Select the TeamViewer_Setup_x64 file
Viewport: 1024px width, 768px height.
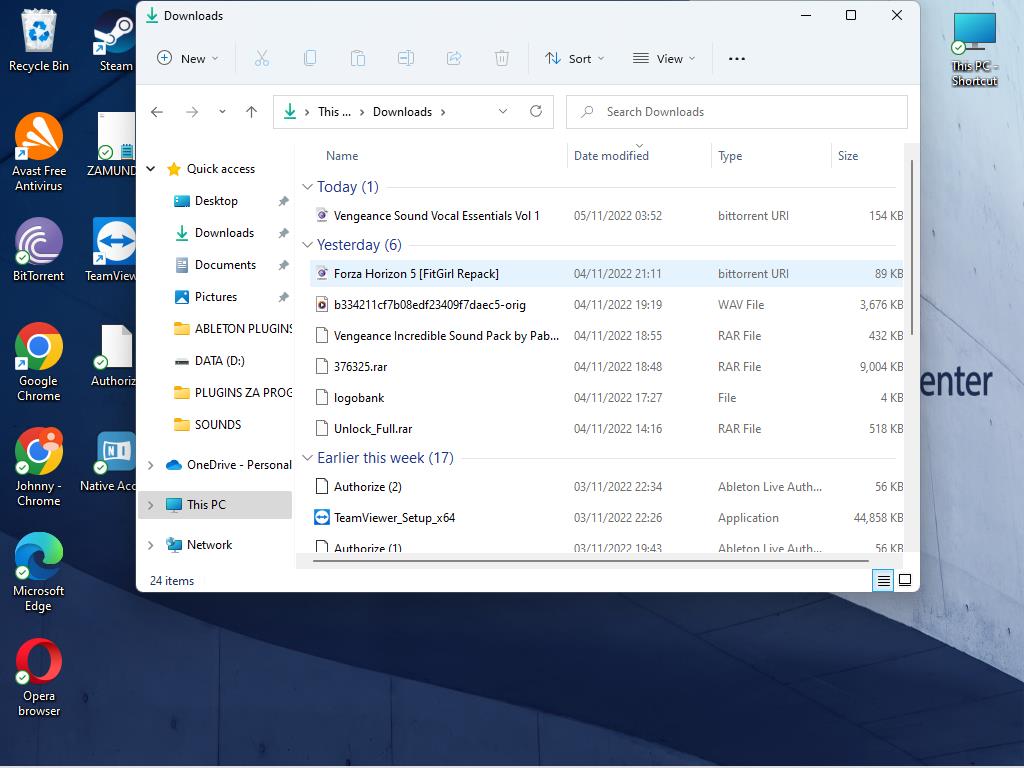point(394,518)
